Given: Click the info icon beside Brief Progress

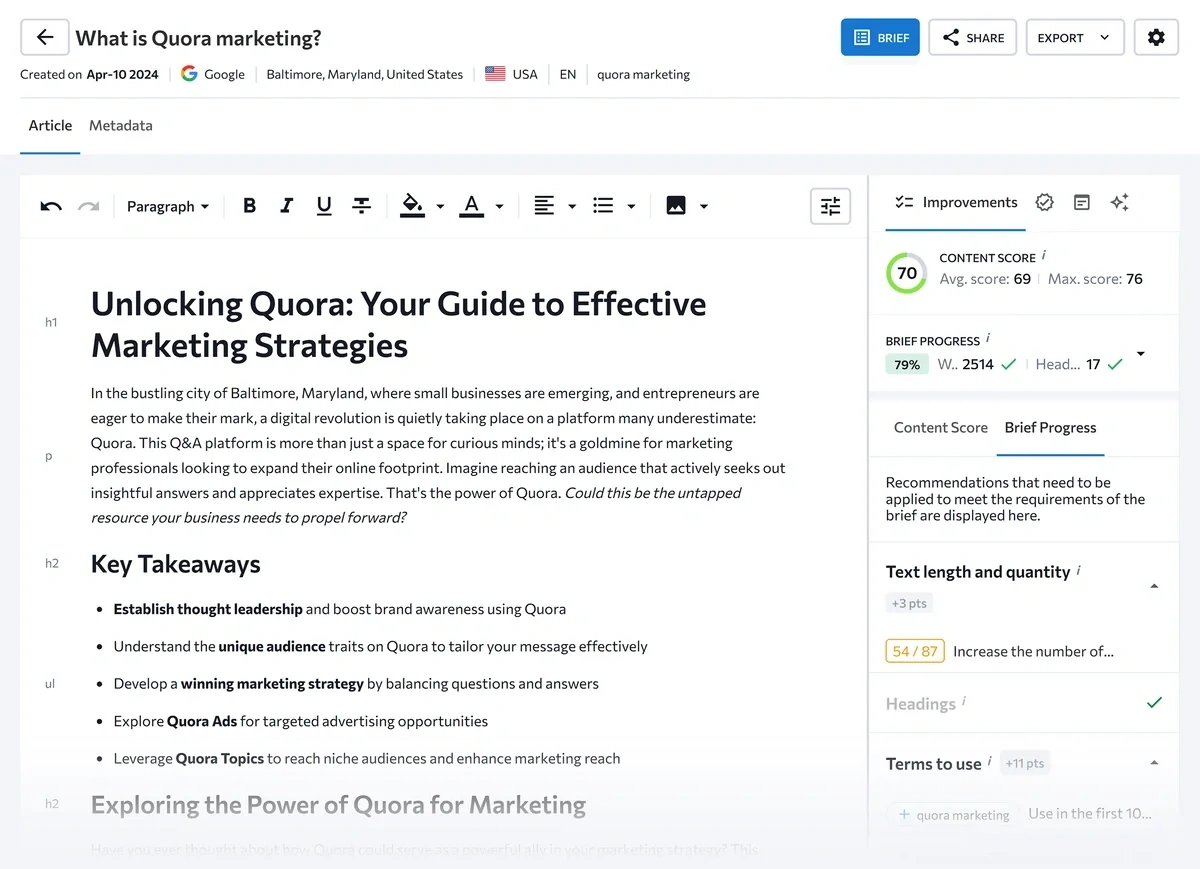Looking at the screenshot, I should tap(988, 339).
